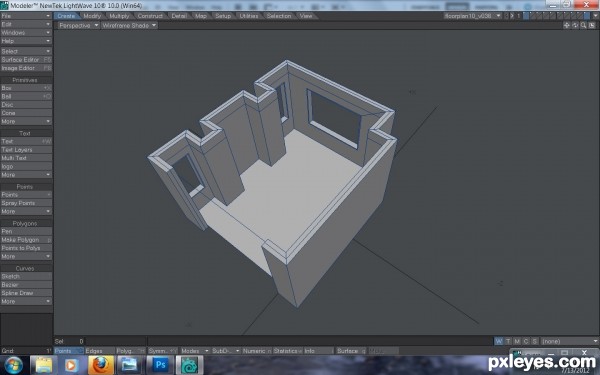
Task: Open the File menu dropdown
Action: [26, 16]
